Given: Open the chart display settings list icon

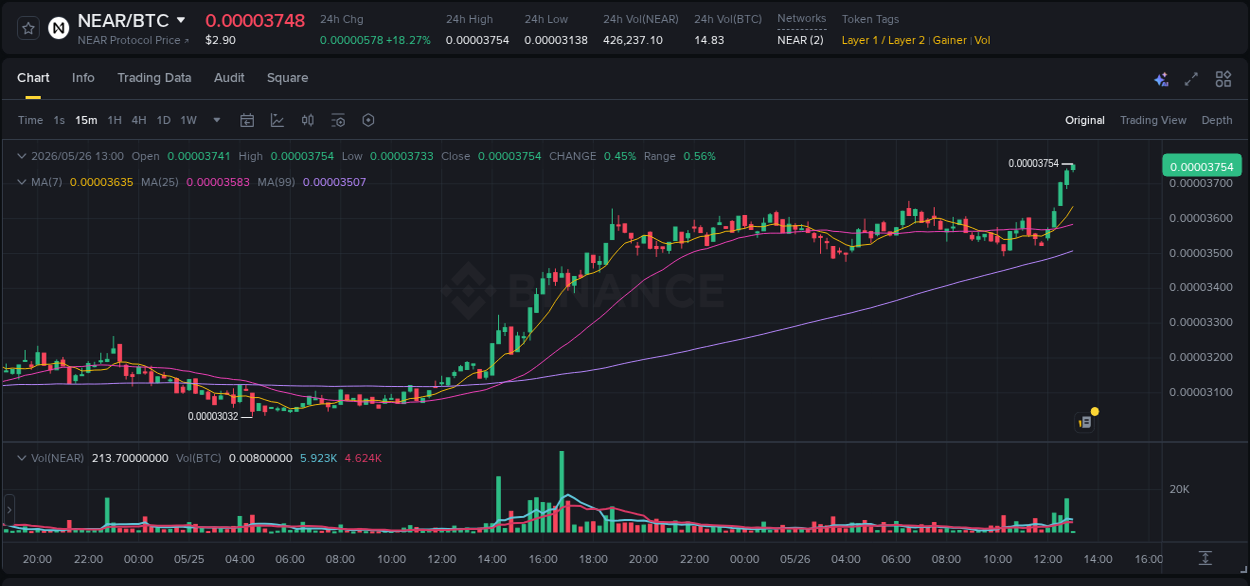Looking at the screenshot, I should 338,120.
